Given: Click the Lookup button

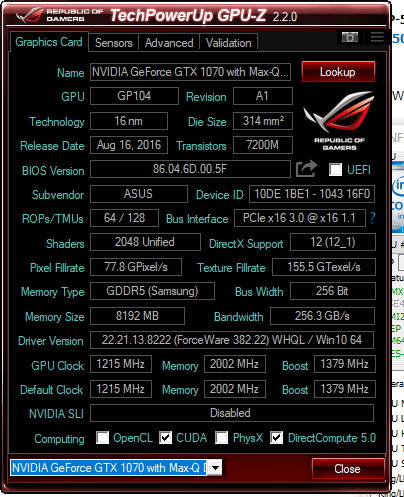Looking at the screenshot, I should coord(338,72).
